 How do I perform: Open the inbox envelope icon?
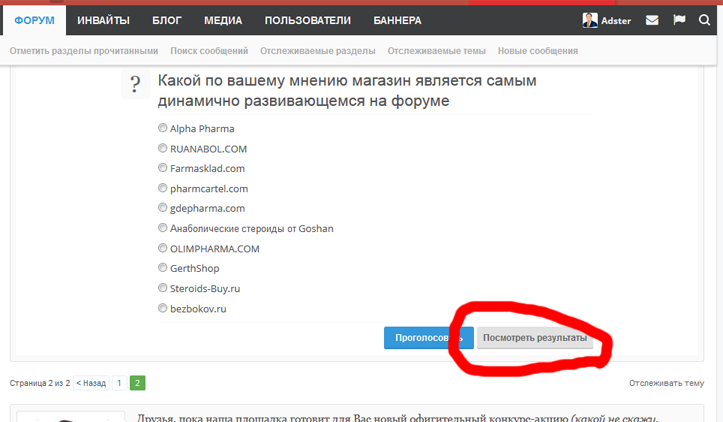[652, 20]
